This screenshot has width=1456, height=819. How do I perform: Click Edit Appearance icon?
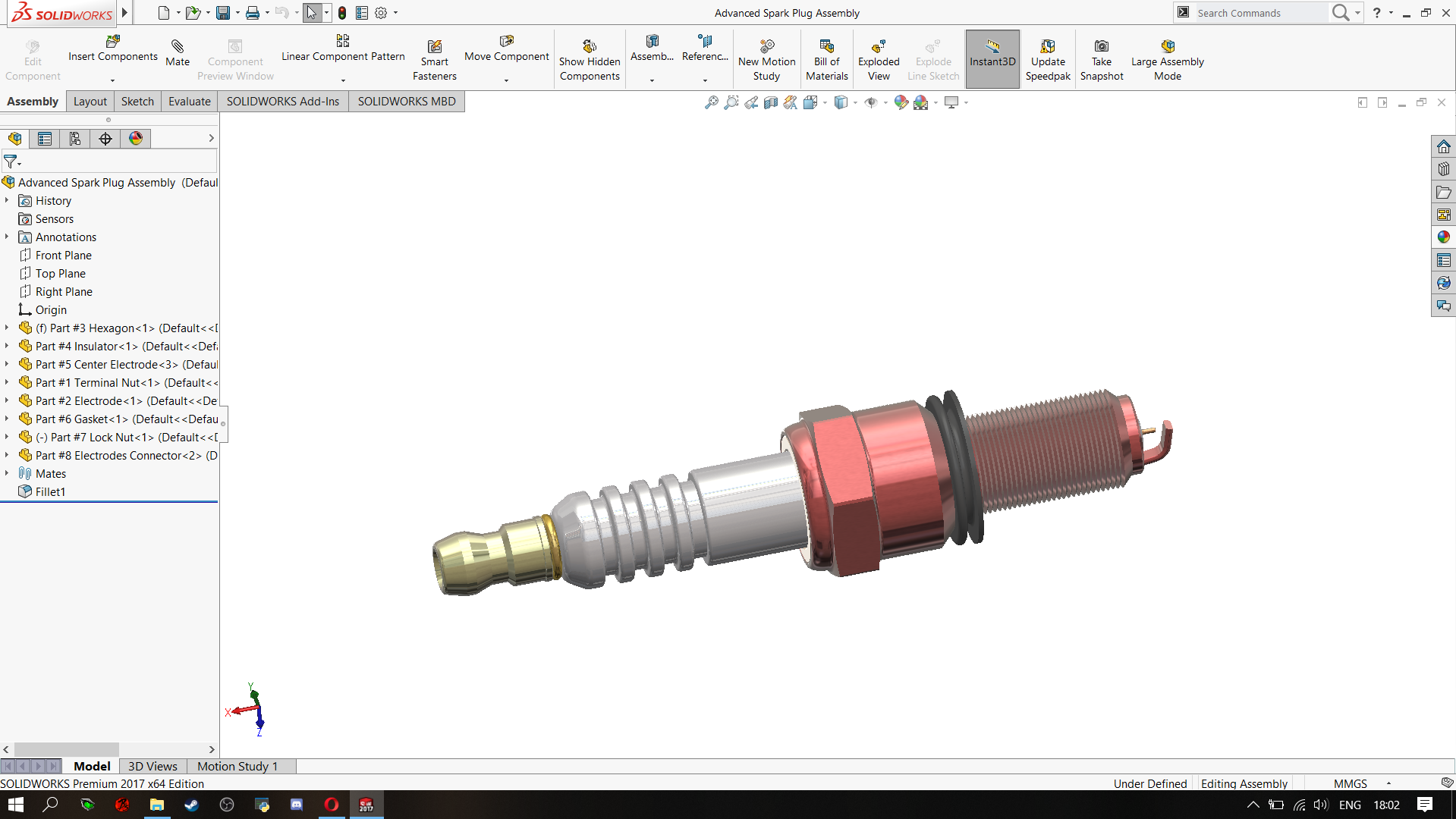point(901,102)
